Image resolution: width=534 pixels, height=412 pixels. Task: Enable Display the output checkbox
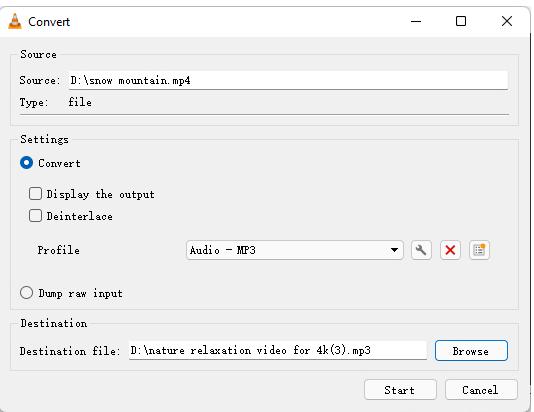[35, 194]
